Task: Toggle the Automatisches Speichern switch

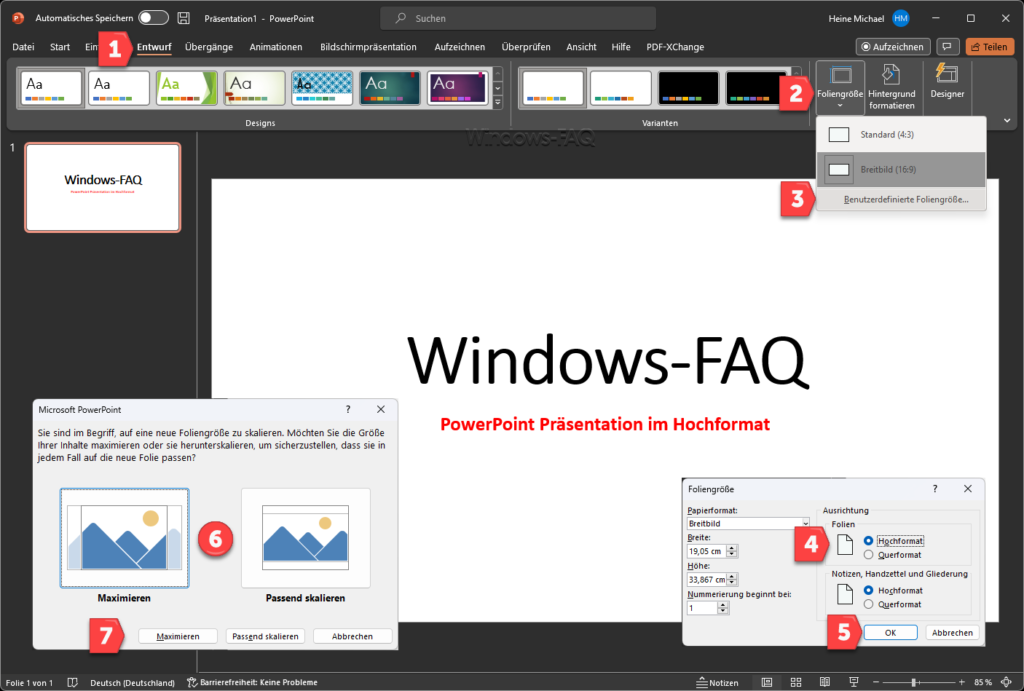Action: pyautogui.click(x=153, y=18)
